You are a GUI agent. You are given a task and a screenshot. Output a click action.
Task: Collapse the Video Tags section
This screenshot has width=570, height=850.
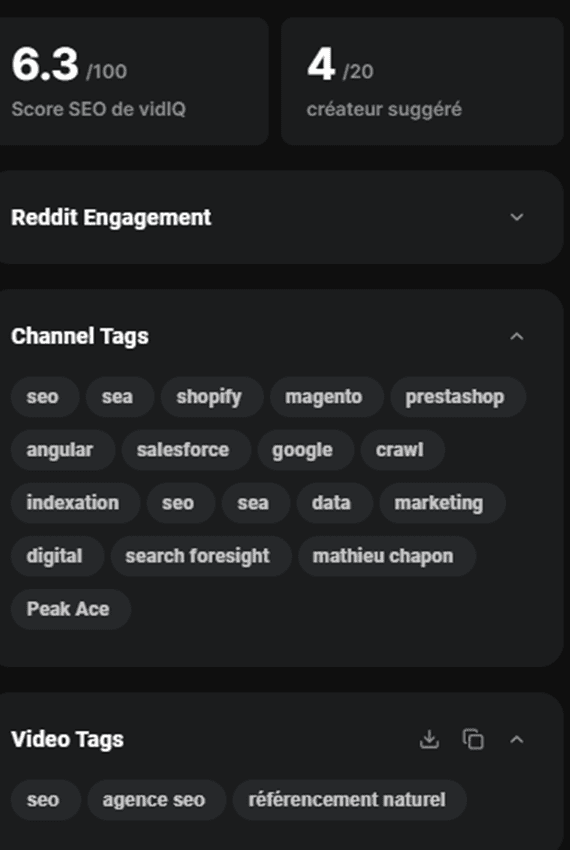tap(517, 739)
